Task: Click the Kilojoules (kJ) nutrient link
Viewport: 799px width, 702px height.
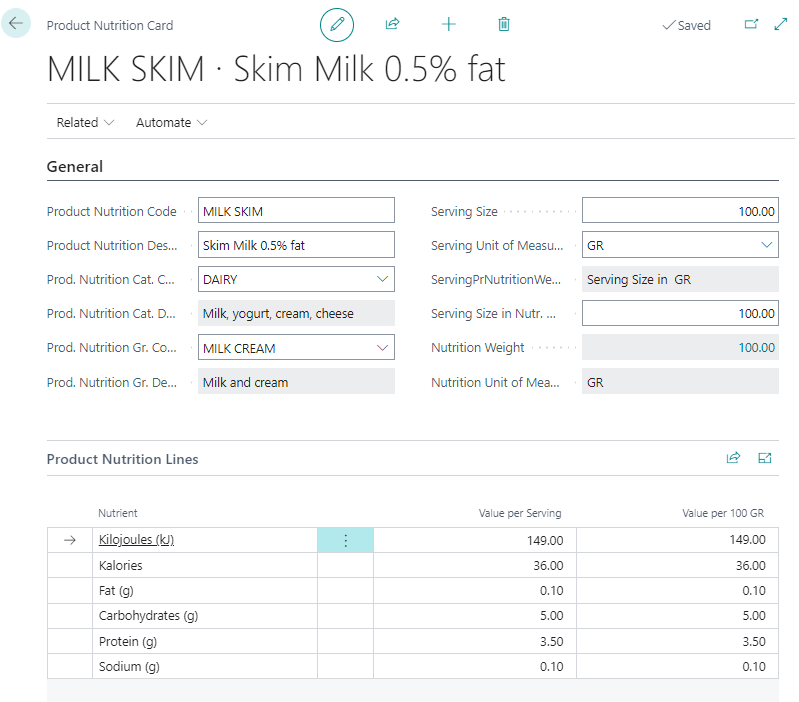Action: click(x=137, y=540)
